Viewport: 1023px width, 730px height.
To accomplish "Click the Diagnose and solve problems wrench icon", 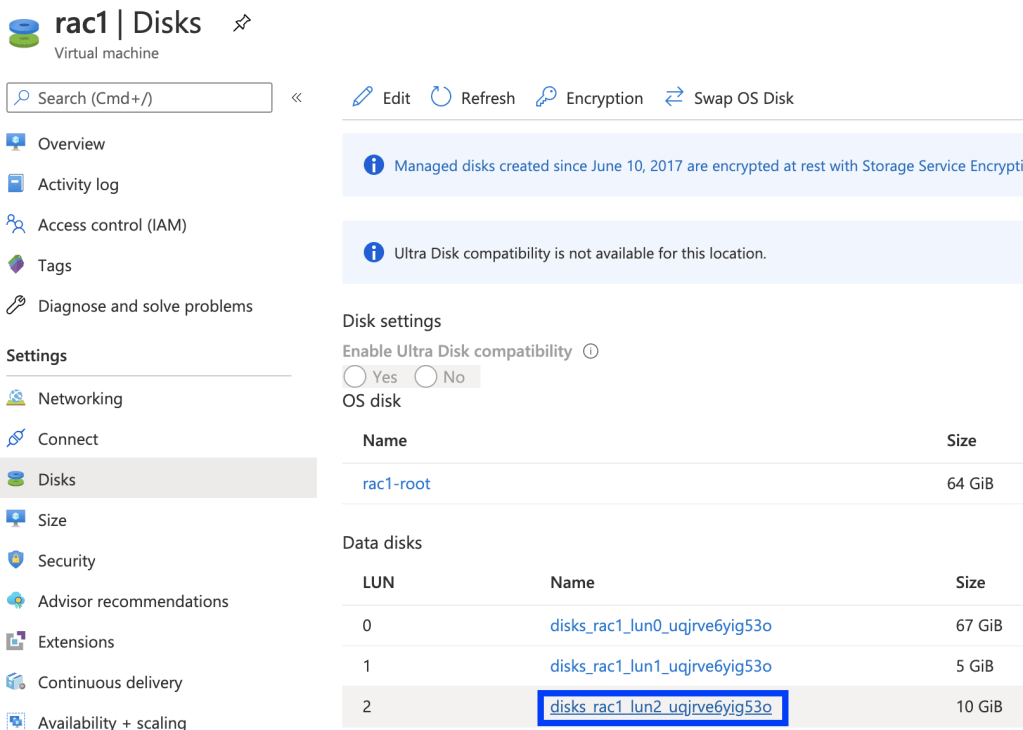I will pyautogui.click(x=16, y=306).
